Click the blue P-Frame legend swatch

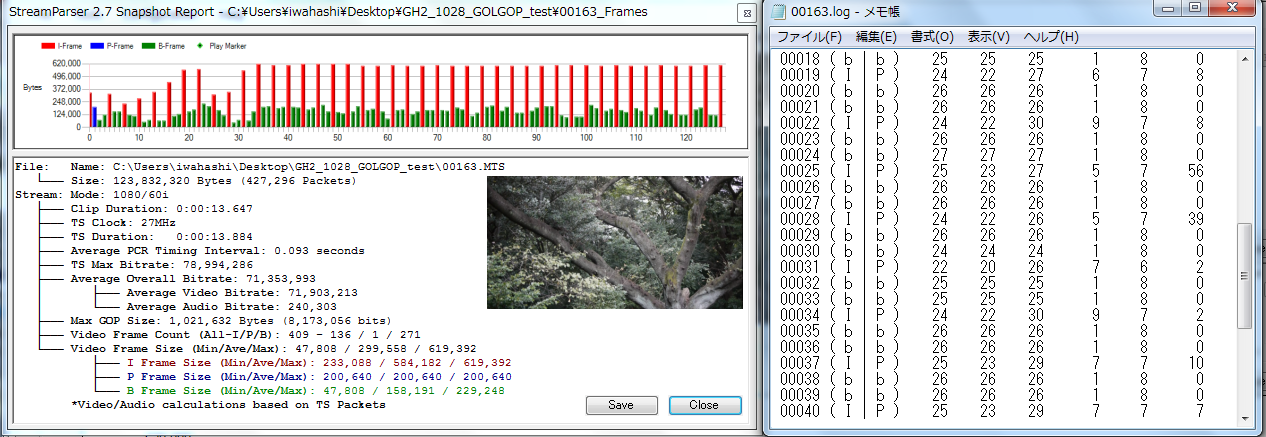pyautogui.click(x=96, y=46)
